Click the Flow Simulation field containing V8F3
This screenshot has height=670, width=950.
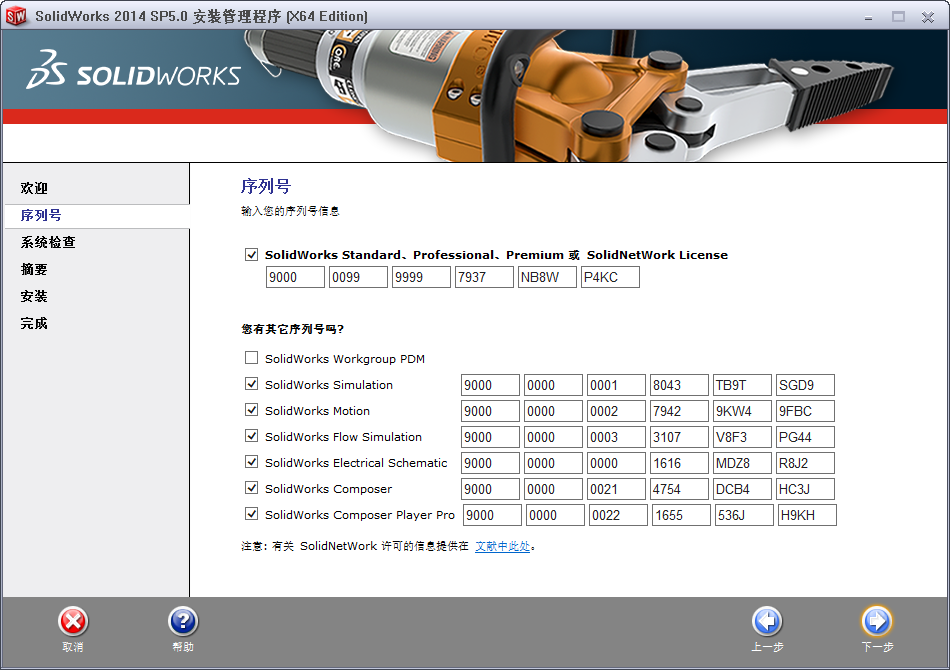coord(742,437)
